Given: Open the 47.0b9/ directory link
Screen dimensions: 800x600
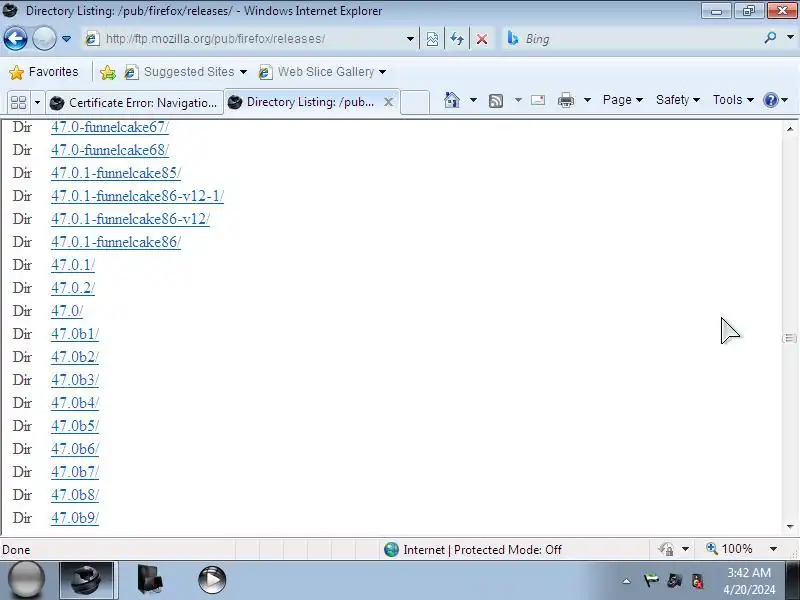Looking at the screenshot, I should click(75, 517).
